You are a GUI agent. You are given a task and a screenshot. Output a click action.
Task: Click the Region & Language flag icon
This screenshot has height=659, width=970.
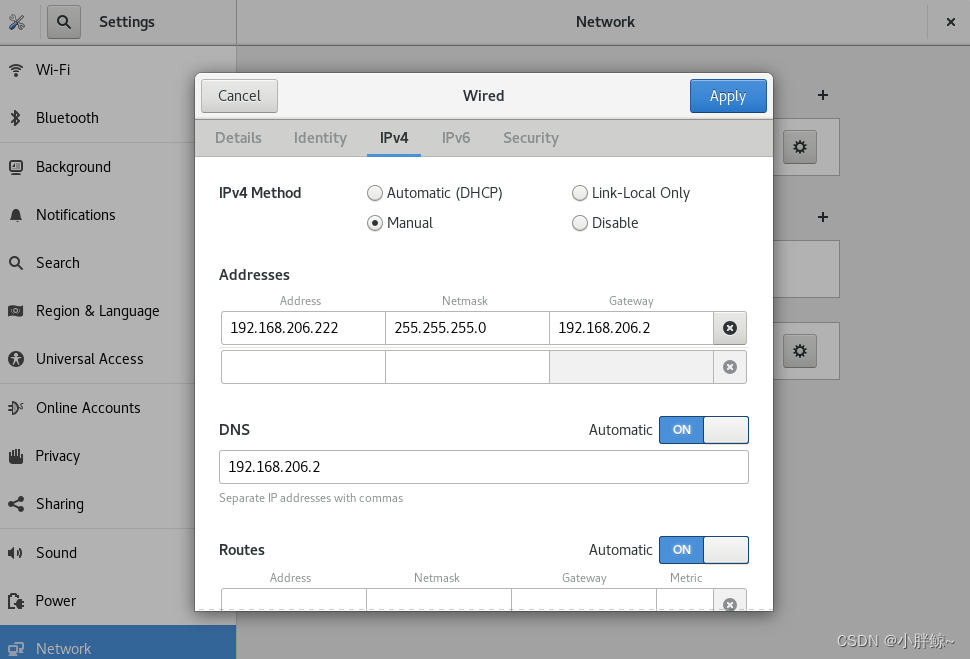click(x=16, y=311)
